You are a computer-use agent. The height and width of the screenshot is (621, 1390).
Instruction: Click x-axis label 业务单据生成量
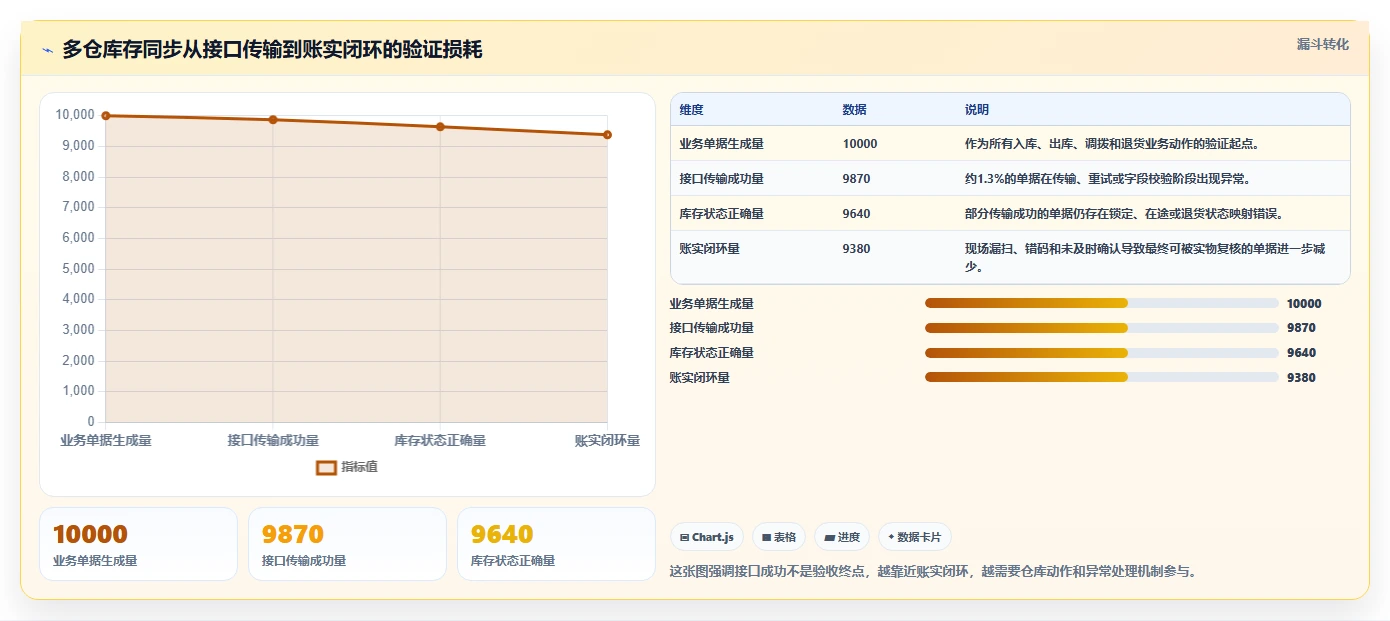[x=106, y=441]
